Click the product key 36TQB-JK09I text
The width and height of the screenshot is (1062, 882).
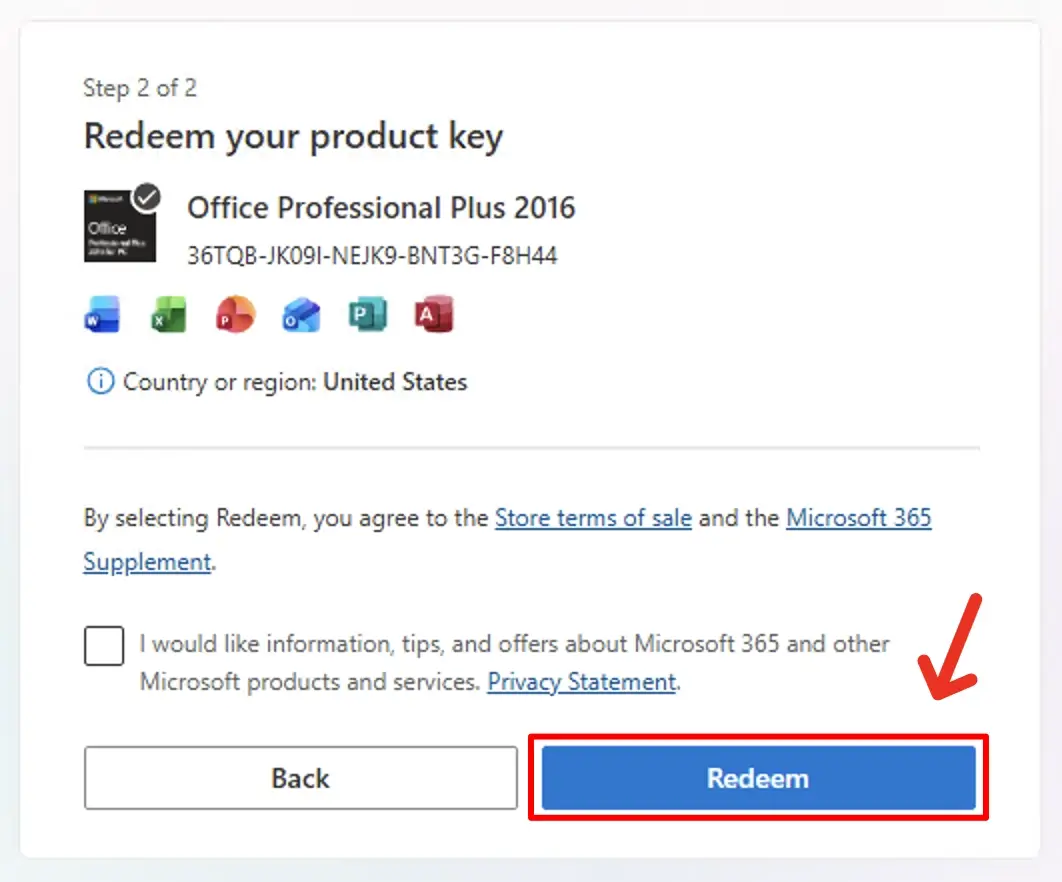point(372,256)
